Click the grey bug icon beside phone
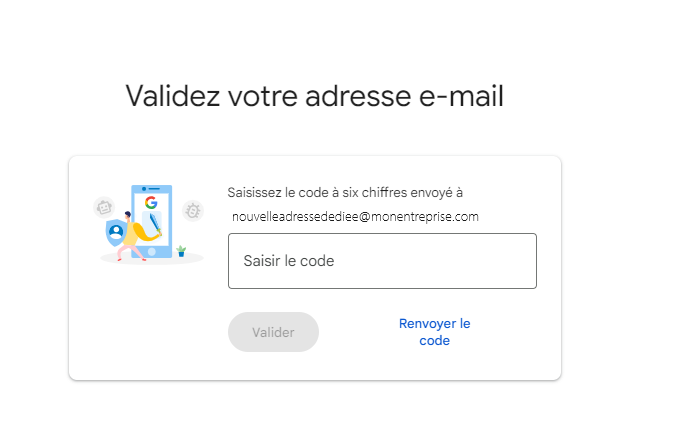Viewport: 685px width, 436px height. (193, 211)
